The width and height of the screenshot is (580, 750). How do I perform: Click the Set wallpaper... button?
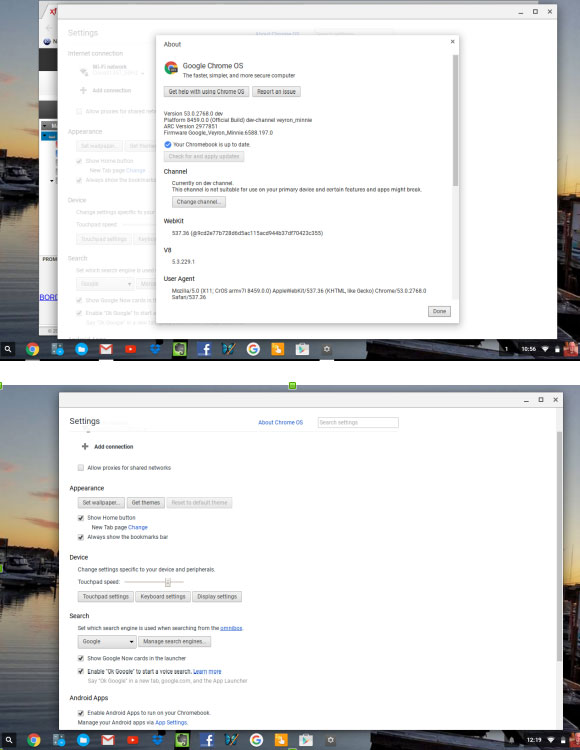101,503
